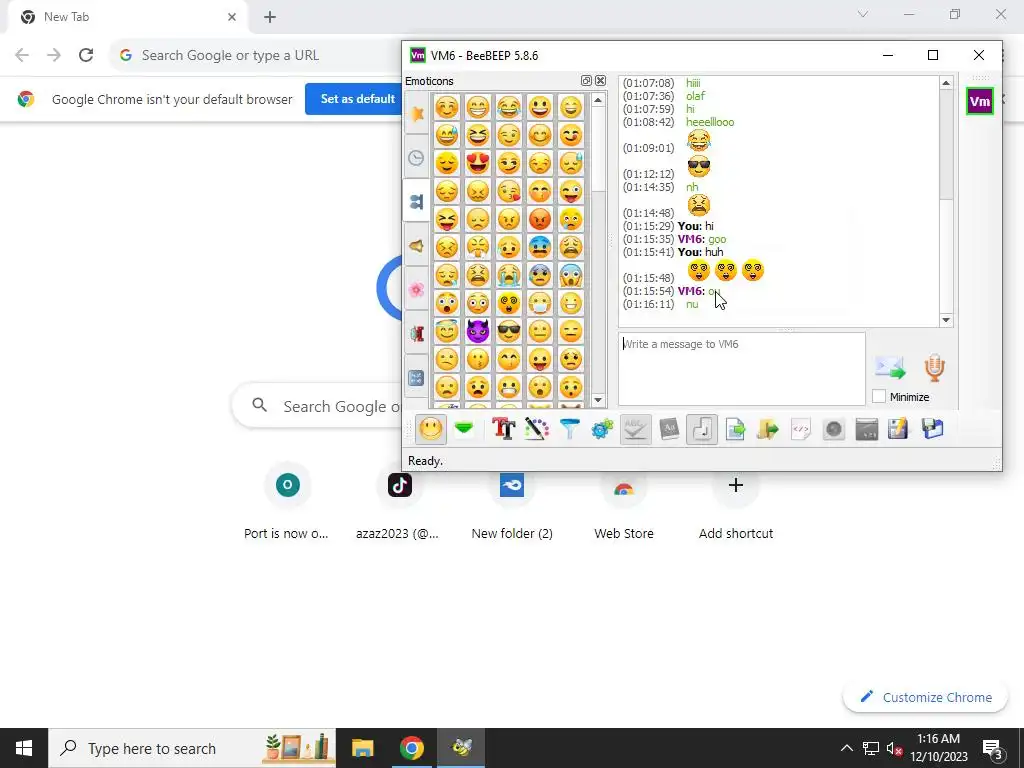Screen dimensions: 1024x768
Task: Pick font color with the pencil palette icon
Action: coord(536,429)
